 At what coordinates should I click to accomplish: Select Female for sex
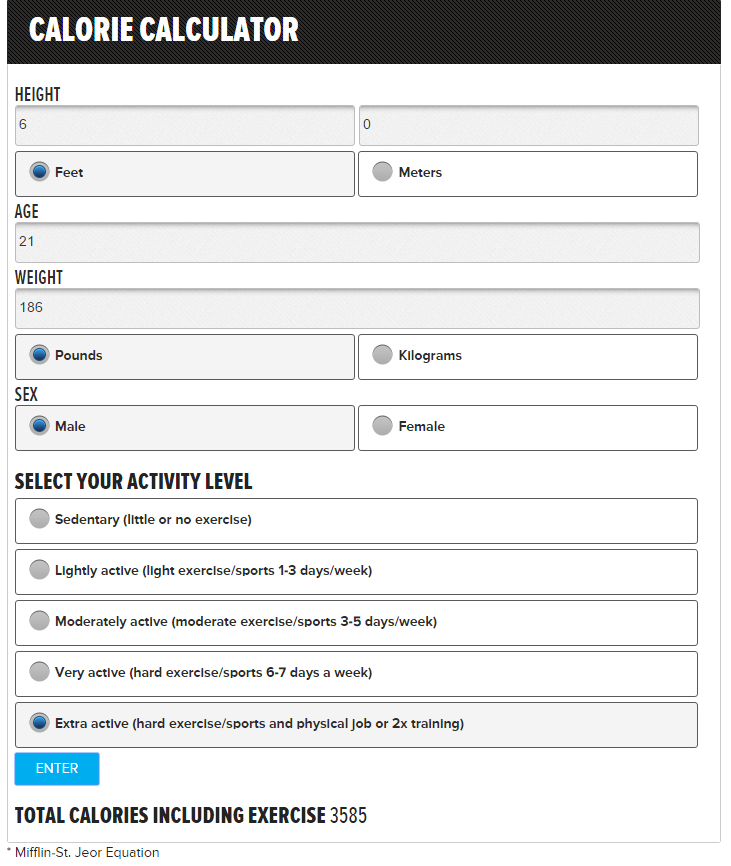click(x=528, y=428)
